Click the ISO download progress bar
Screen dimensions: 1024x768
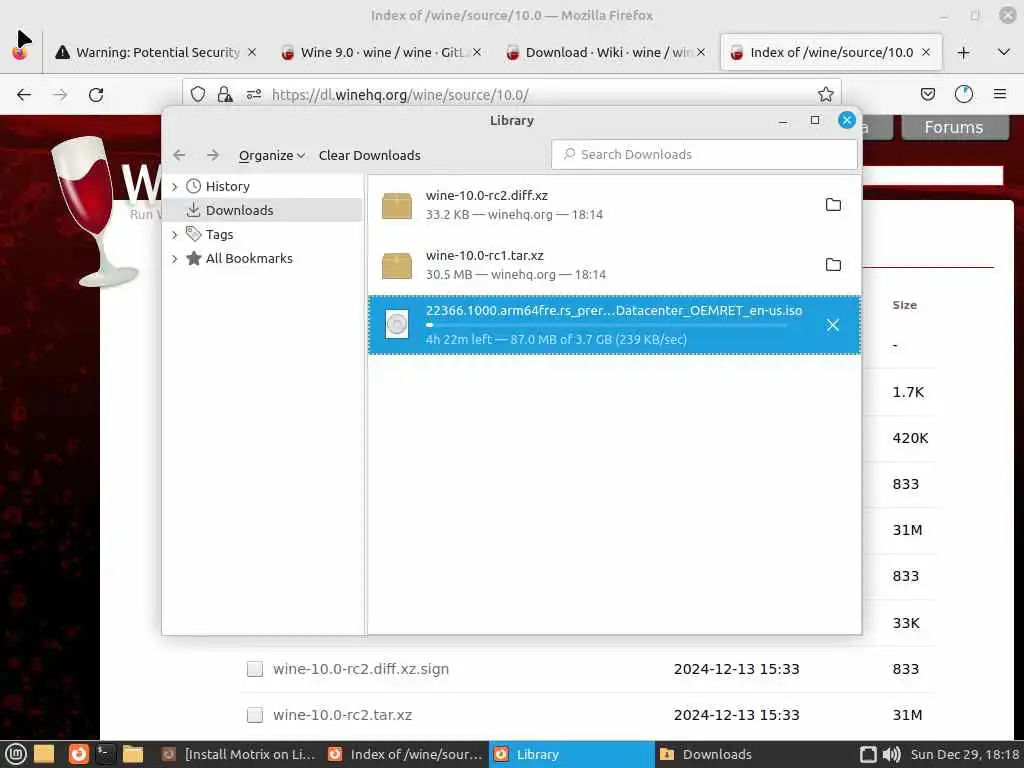[x=606, y=325]
